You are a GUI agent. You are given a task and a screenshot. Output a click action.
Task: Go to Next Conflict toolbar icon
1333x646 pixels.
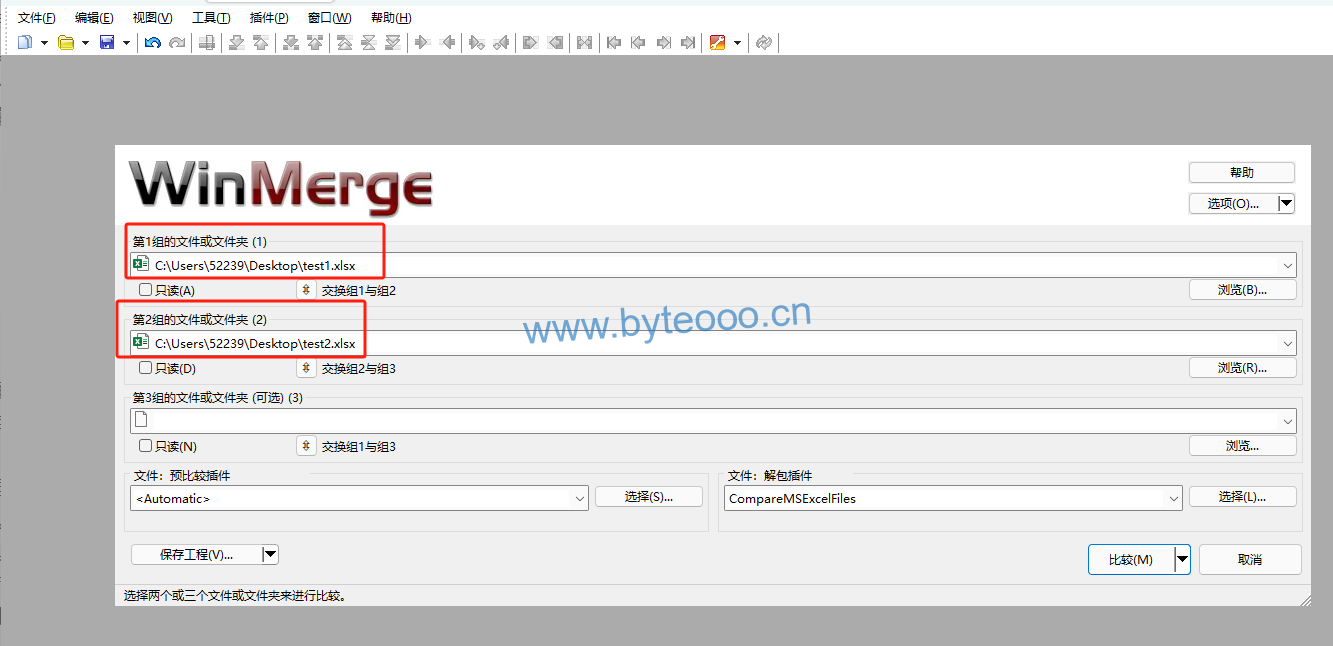(x=291, y=42)
